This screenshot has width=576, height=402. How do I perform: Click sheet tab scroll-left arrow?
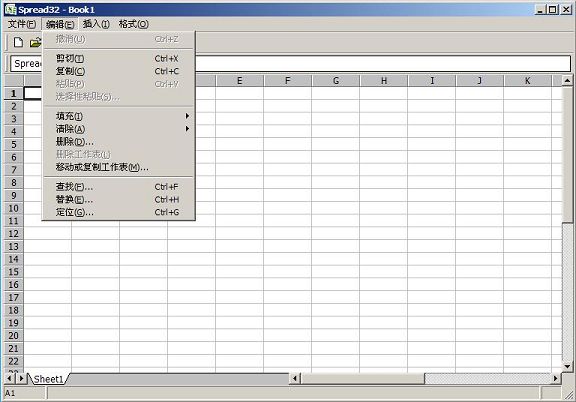coord(9,378)
